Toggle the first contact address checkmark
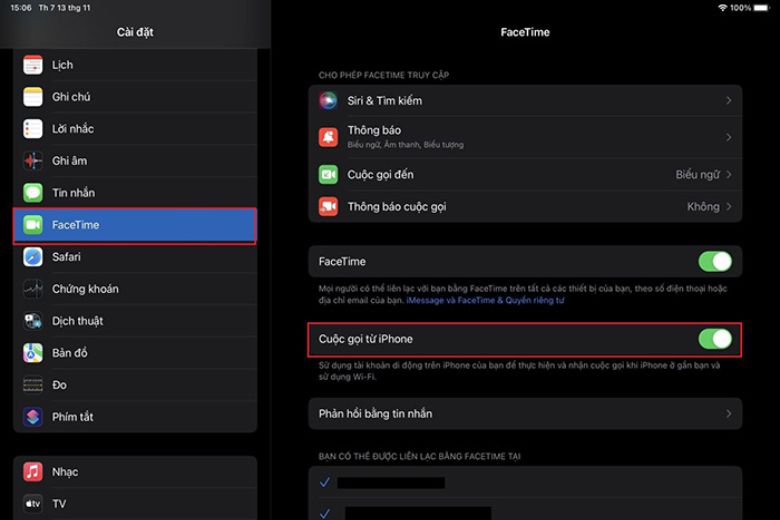Image resolution: width=780 pixels, height=520 pixels. pos(325,482)
